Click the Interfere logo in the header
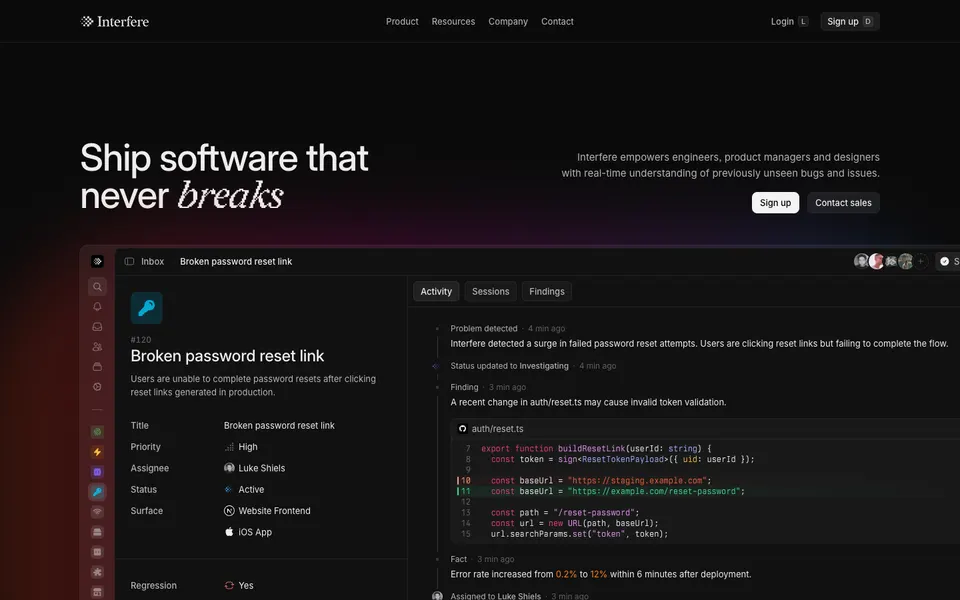The width and height of the screenshot is (960, 600). 114,21
